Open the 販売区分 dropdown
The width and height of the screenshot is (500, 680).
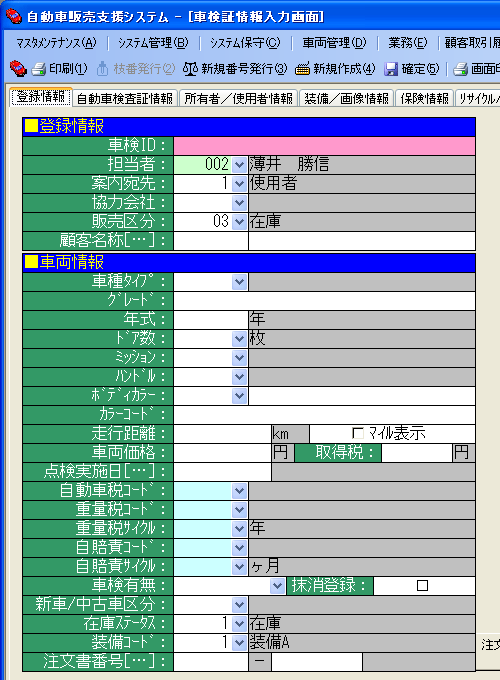click(239, 222)
